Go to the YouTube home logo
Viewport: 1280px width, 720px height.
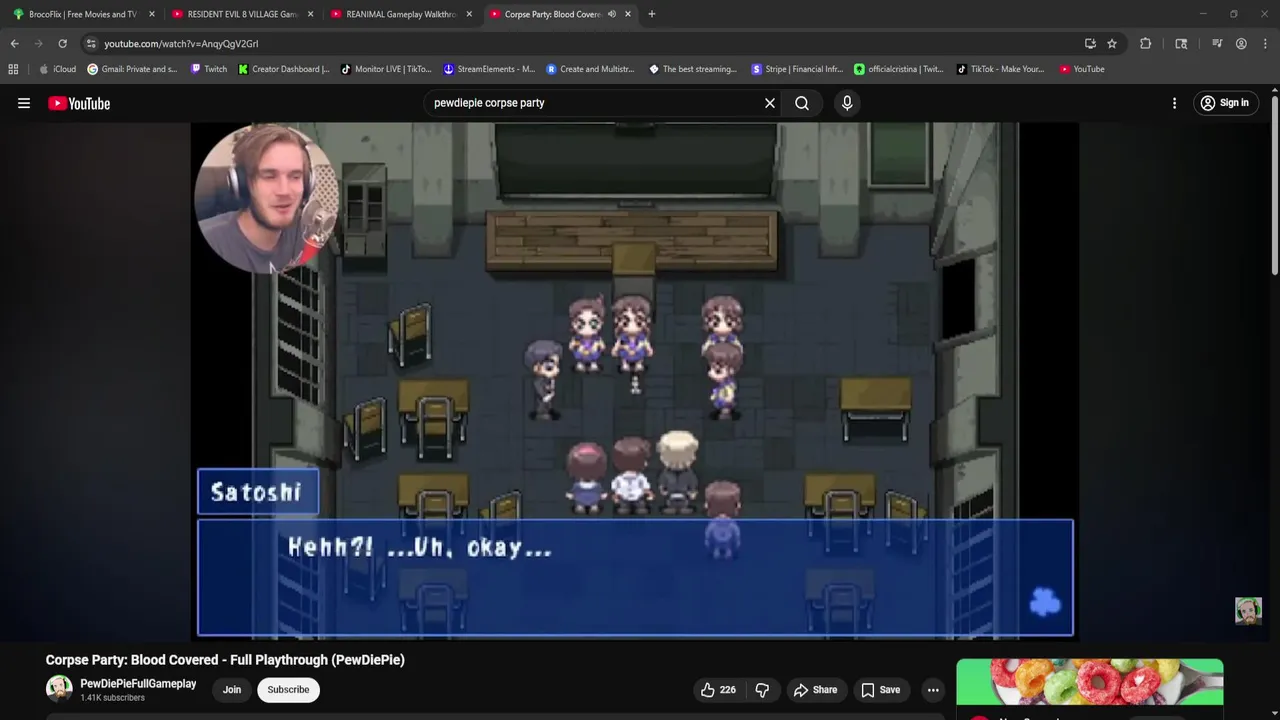pyautogui.click(x=79, y=103)
